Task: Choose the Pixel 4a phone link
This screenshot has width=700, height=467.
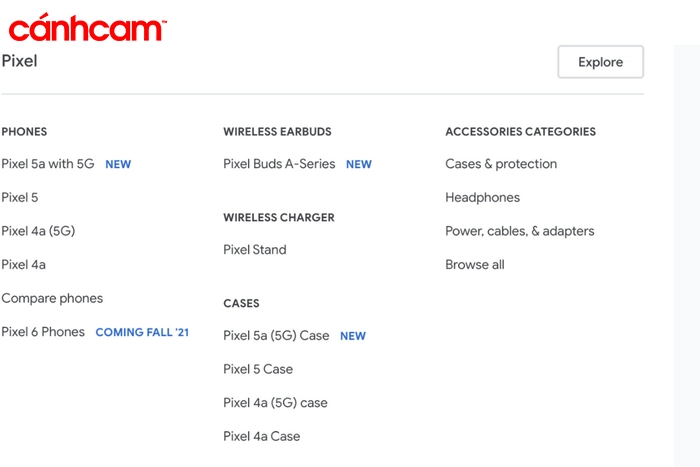Action: click(24, 264)
